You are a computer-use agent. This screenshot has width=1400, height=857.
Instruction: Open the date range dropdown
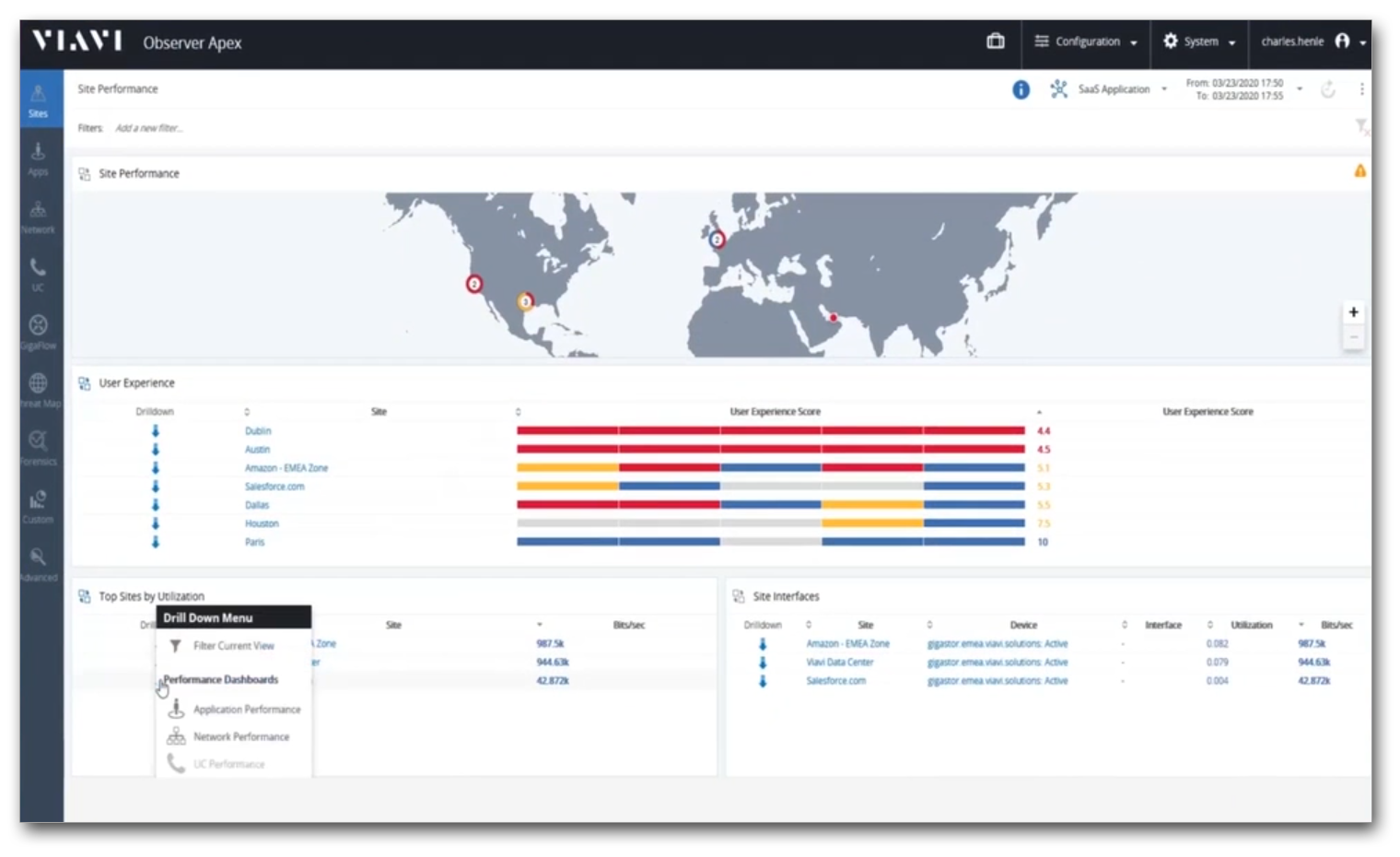click(x=1243, y=89)
